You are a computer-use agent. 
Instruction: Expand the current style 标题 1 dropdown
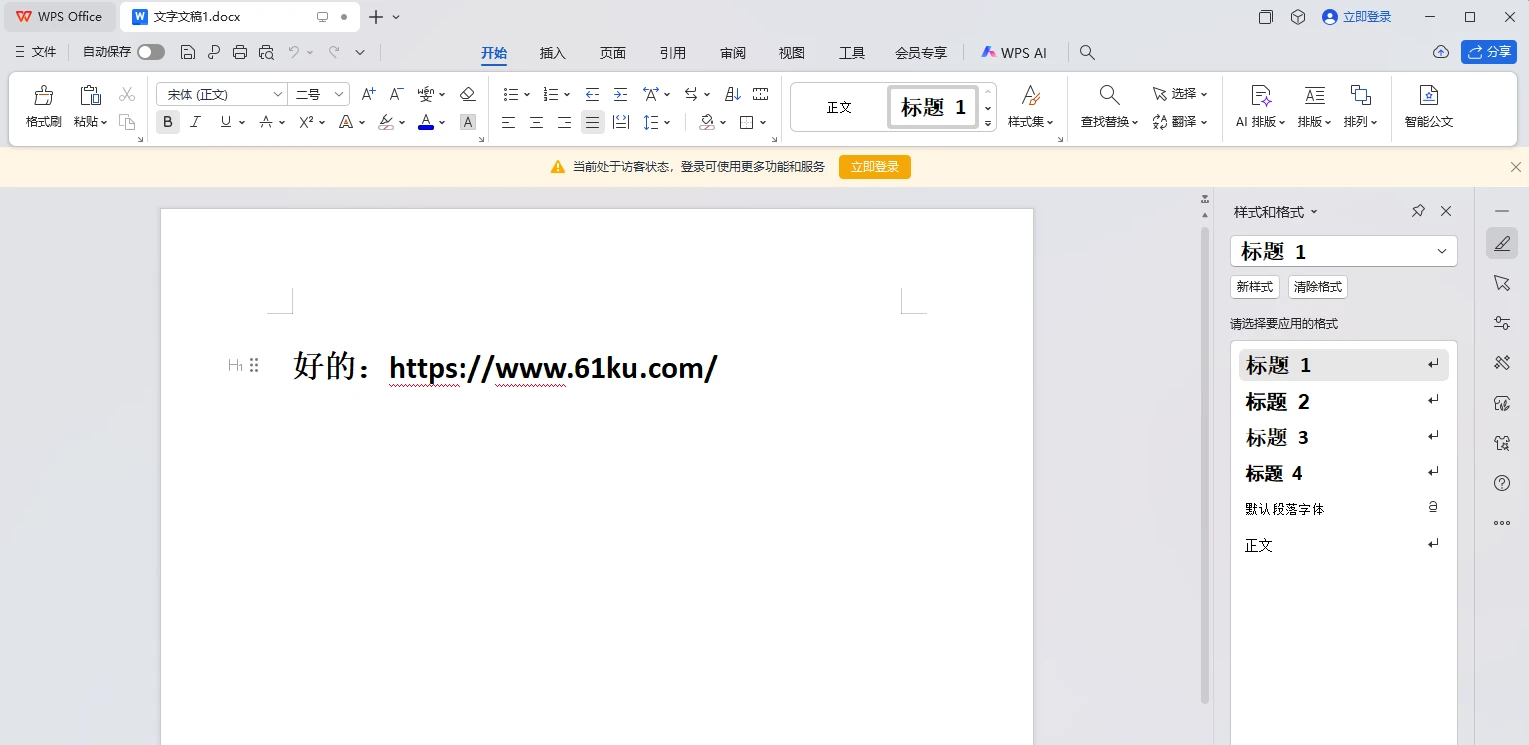1441,251
